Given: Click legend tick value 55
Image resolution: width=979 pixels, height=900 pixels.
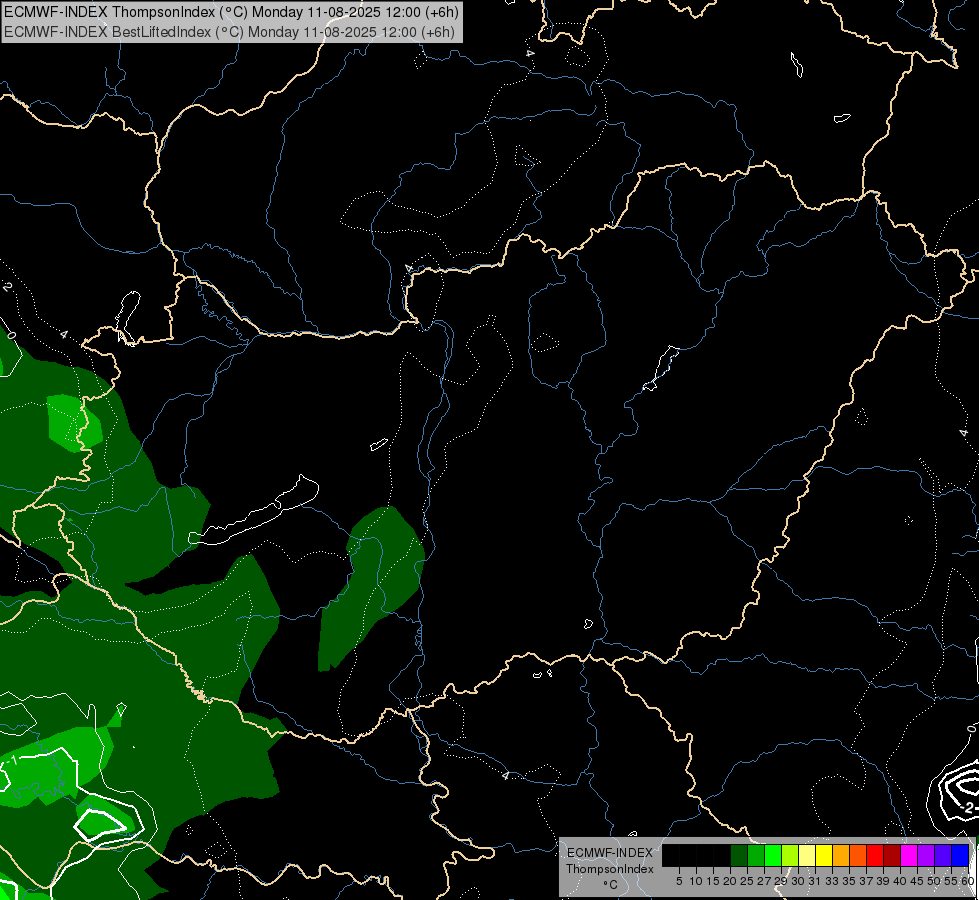Looking at the screenshot, I should (x=951, y=881).
